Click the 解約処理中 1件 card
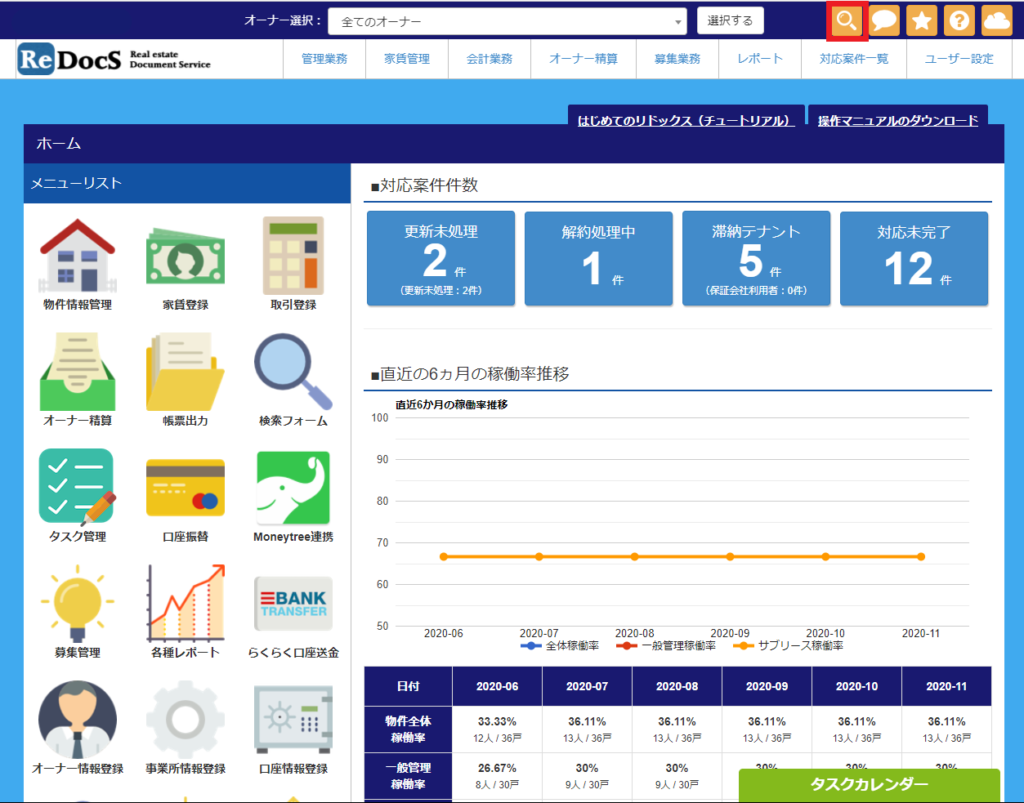This screenshot has width=1024, height=803. tap(598, 259)
